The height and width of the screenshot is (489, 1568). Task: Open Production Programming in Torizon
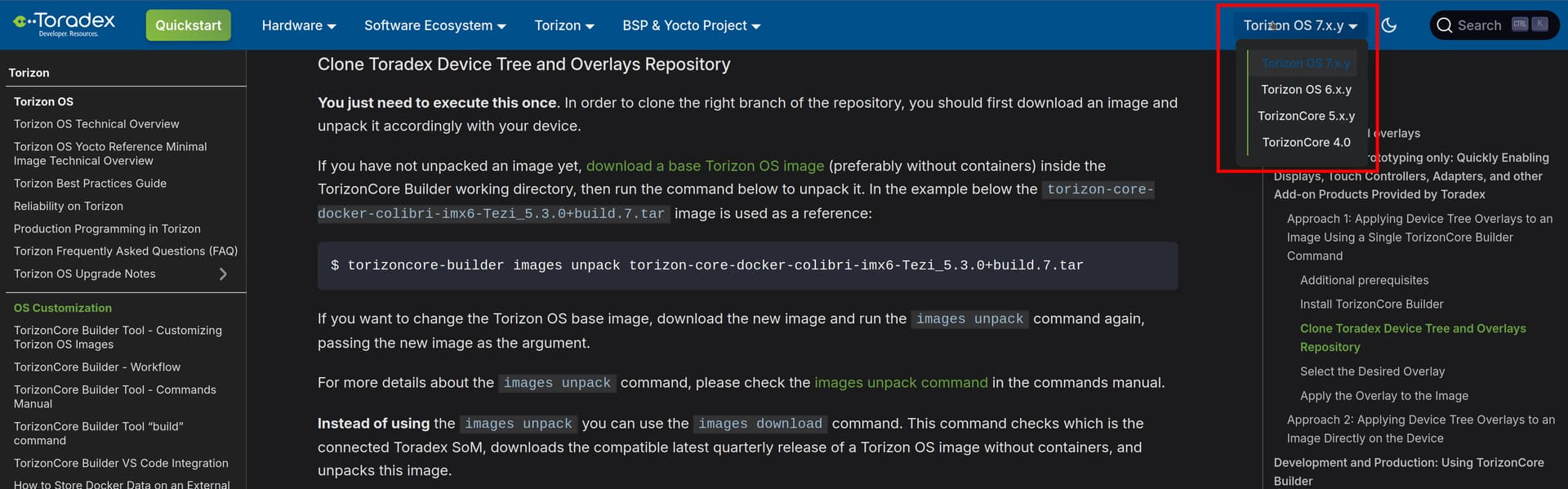(107, 229)
